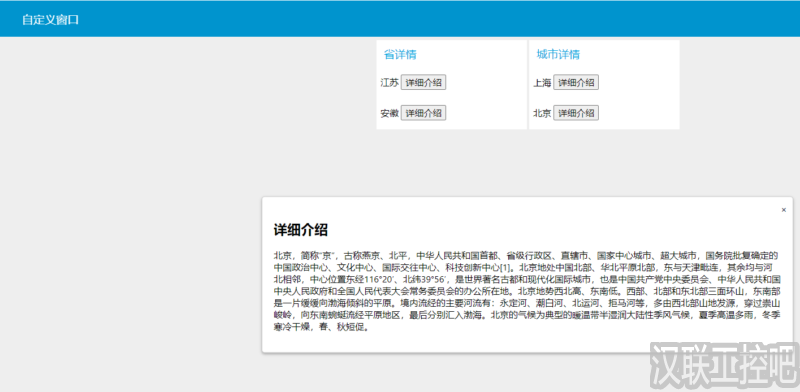This screenshot has height=392, width=800.
Task: Open detailed introduction for 上海
Action: coord(576,83)
